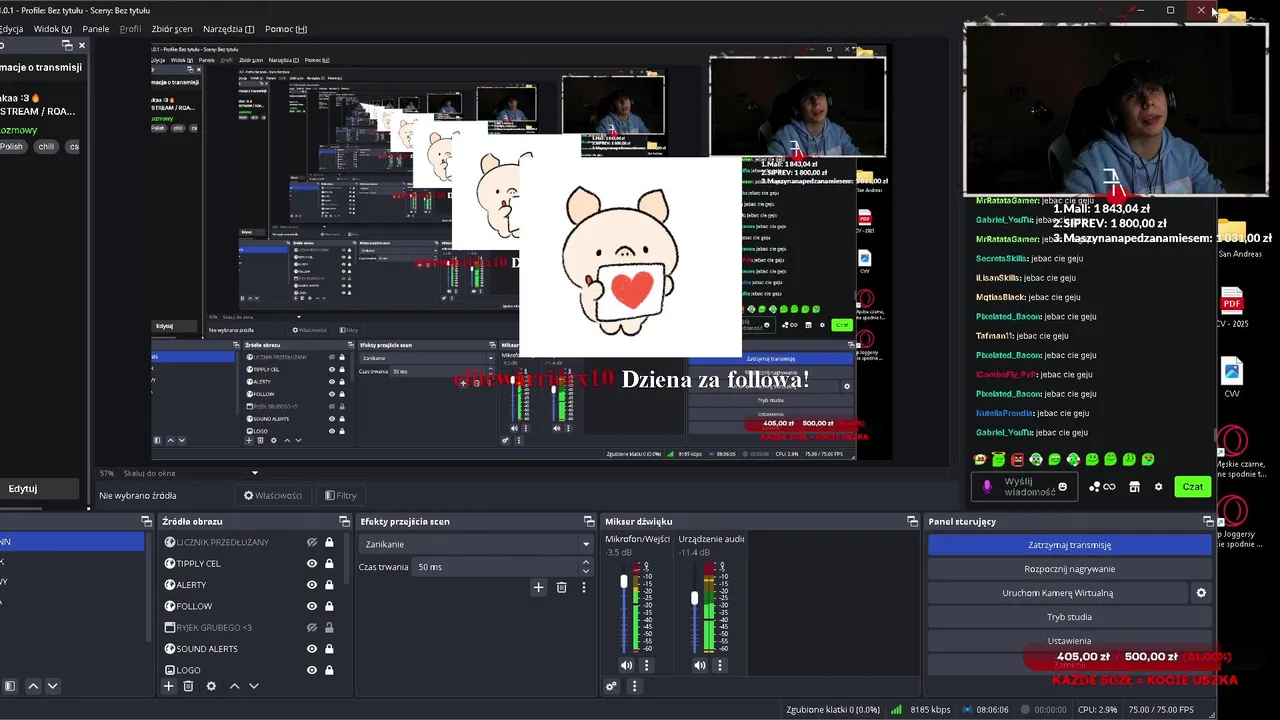Open the Zbiór scen menu
Viewport: 1280px width, 720px height.
pyautogui.click(x=172, y=29)
